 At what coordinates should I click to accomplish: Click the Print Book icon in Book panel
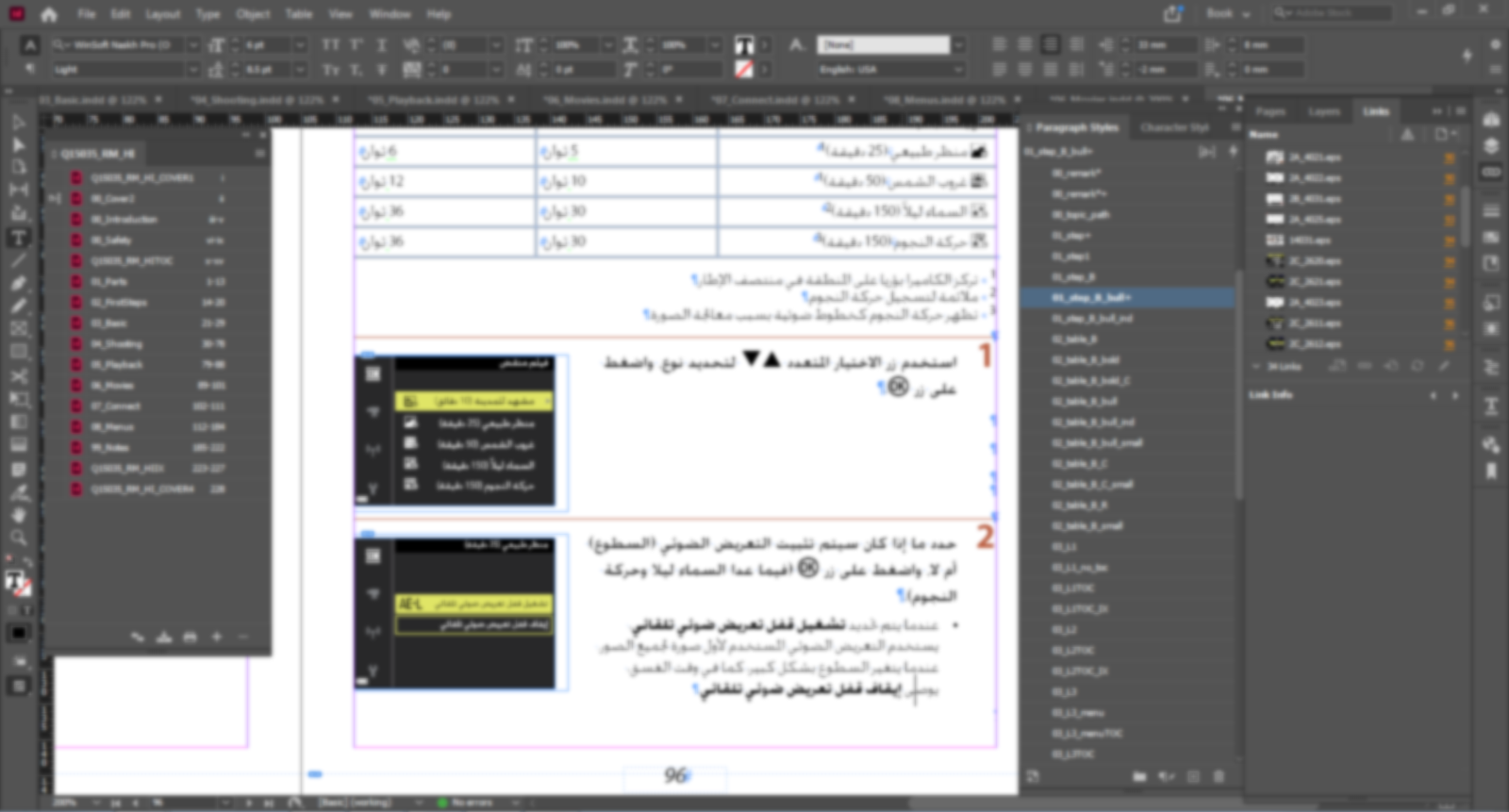point(190,638)
